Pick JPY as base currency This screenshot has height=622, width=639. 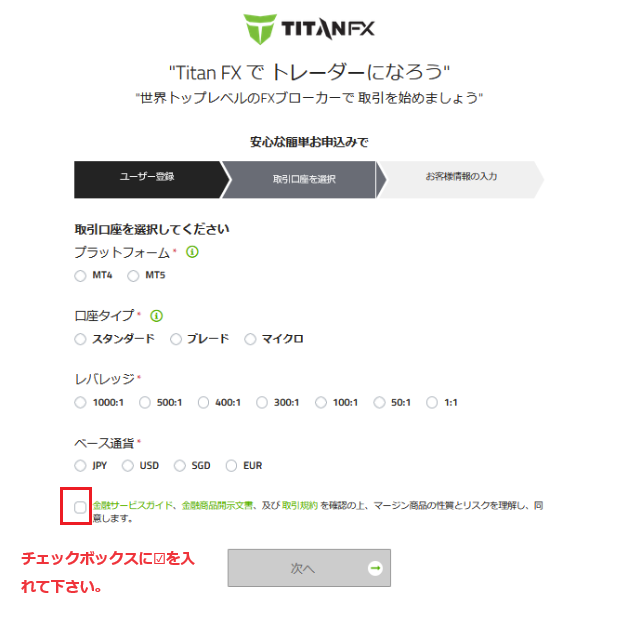(80, 465)
